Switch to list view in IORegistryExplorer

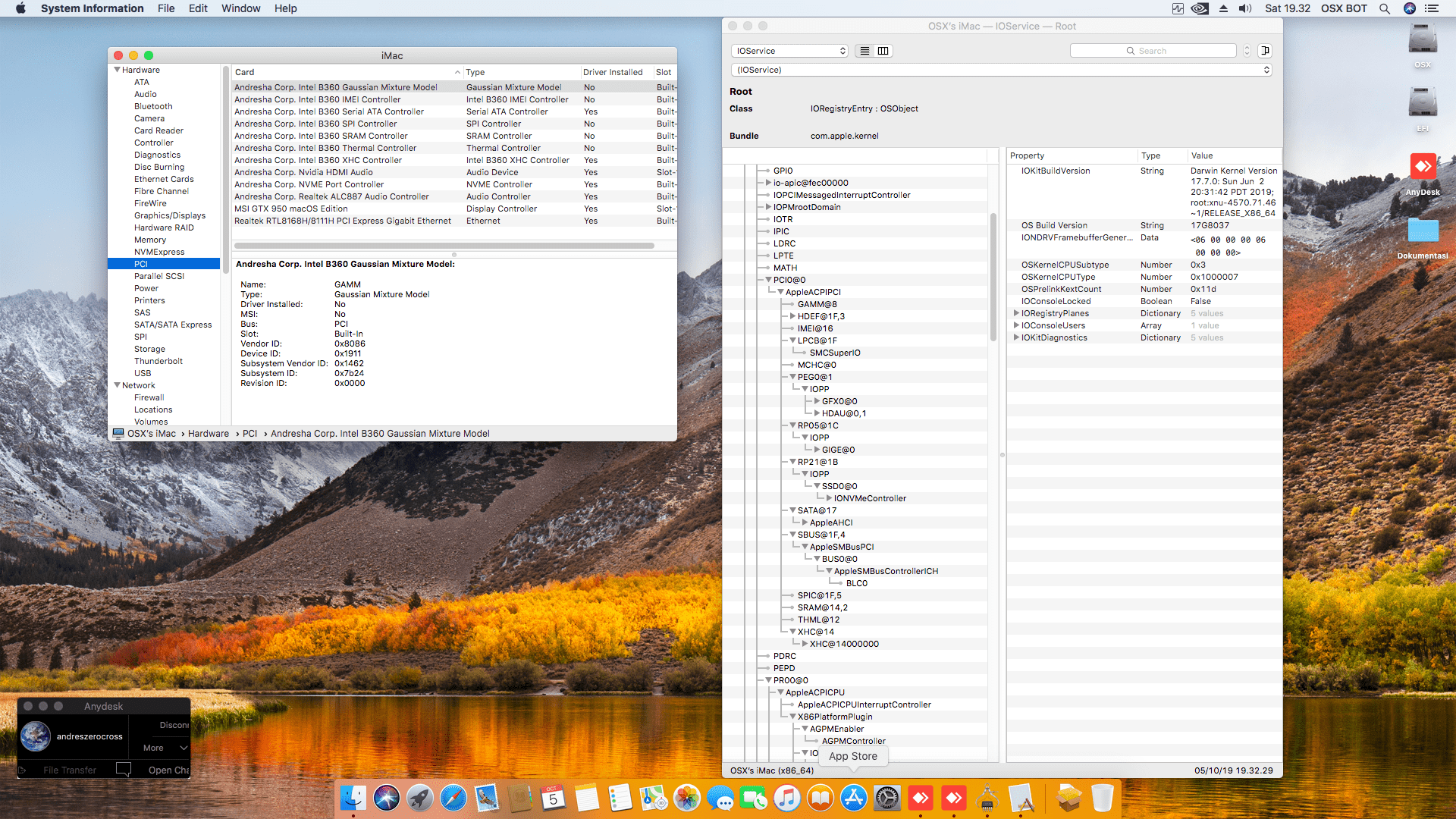coord(864,51)
